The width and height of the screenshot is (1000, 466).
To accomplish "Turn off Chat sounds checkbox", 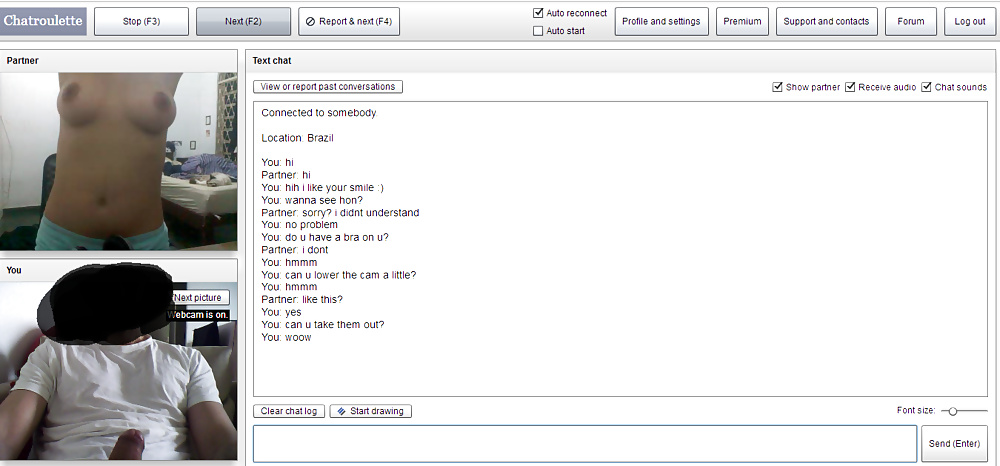I will pos(926,87).
